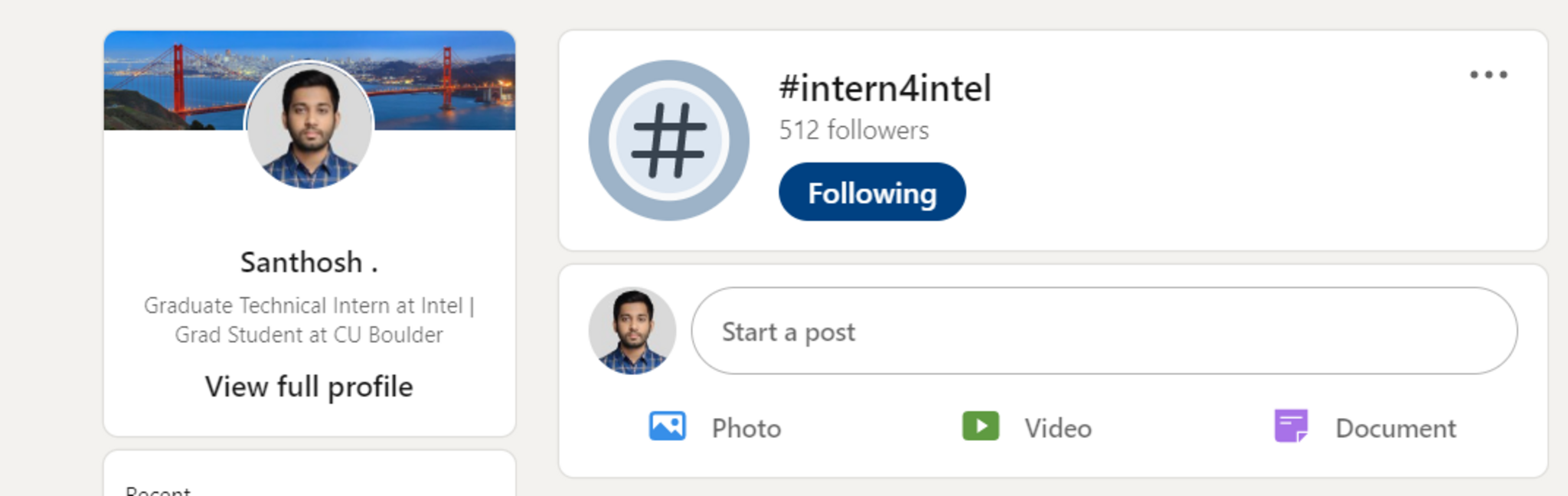This screenshot has width=1568, height=496.
Task: Open View full profile
Action: pyautogui.click(x=309, y=387)
